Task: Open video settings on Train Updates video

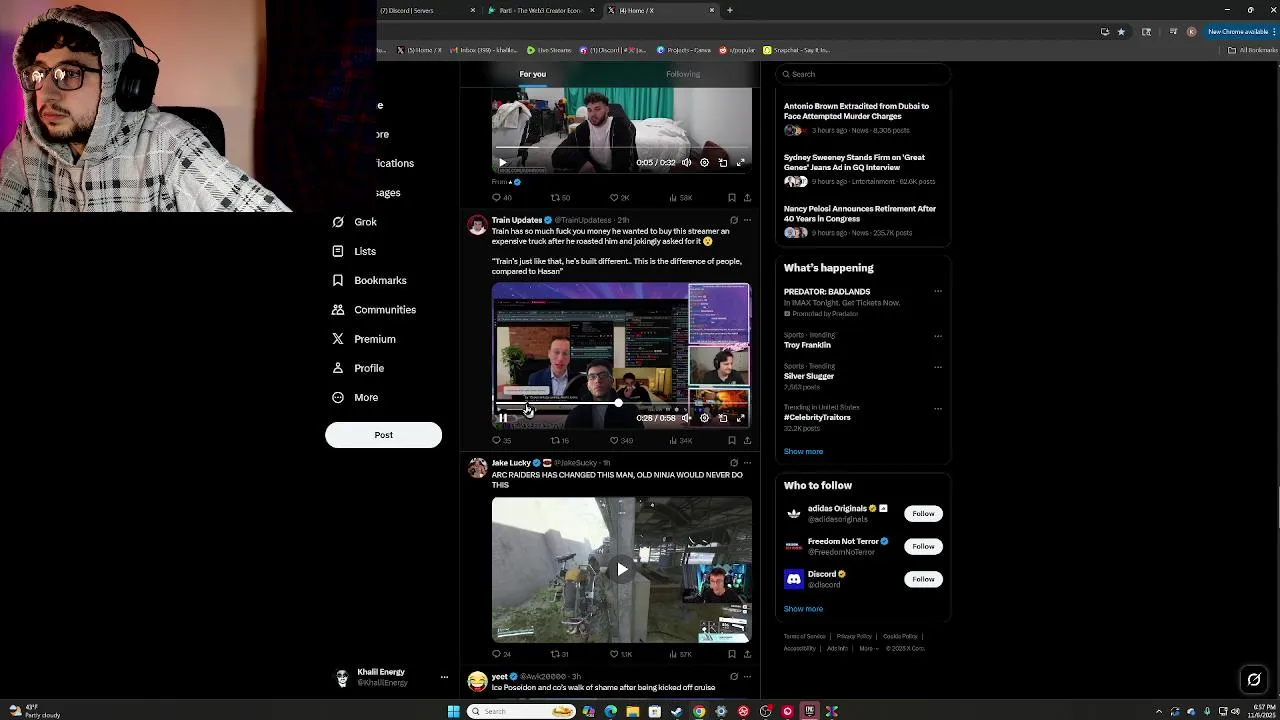Action: [704, 418]
